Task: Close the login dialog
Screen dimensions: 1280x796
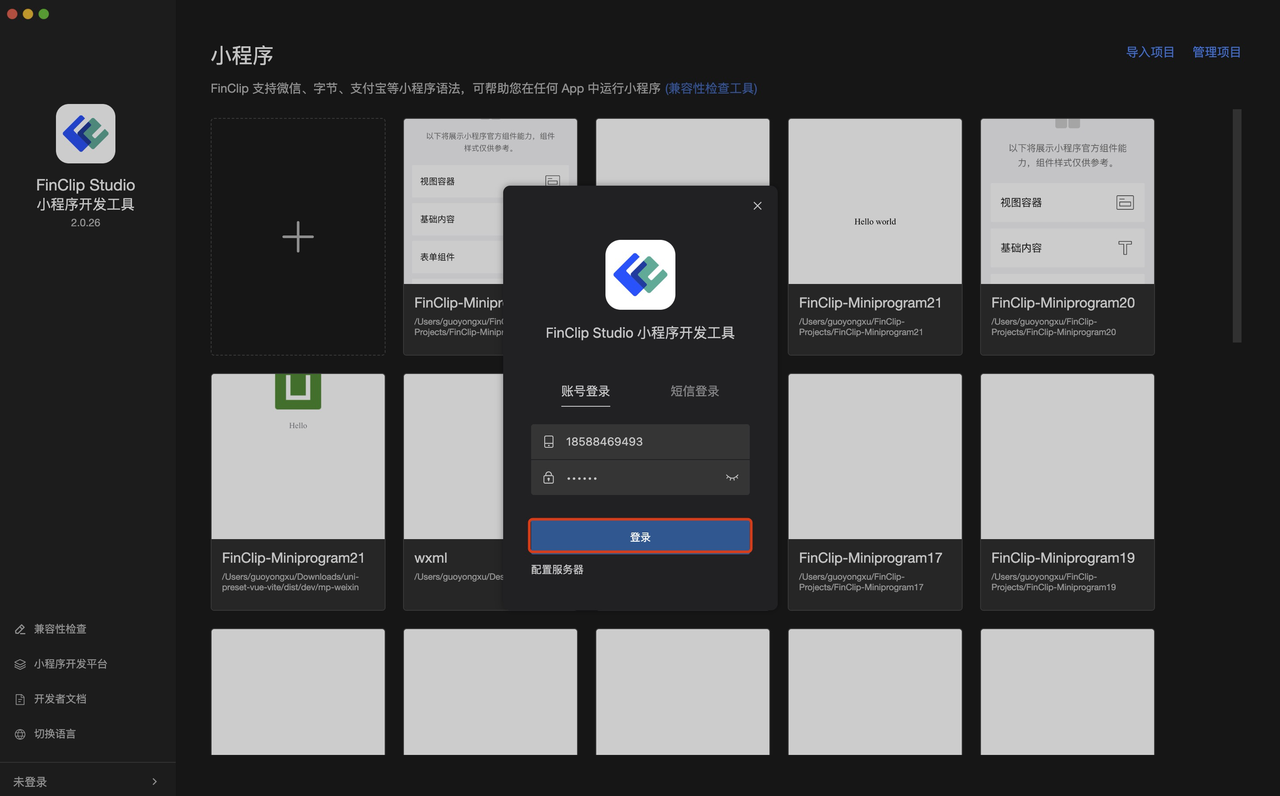Action: (757, 206)
